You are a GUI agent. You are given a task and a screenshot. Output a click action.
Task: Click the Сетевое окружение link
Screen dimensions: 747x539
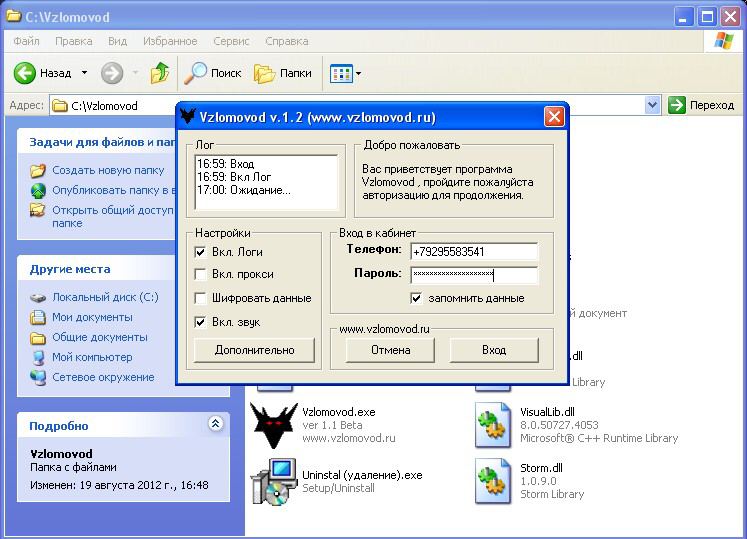(x=103, y=377)
